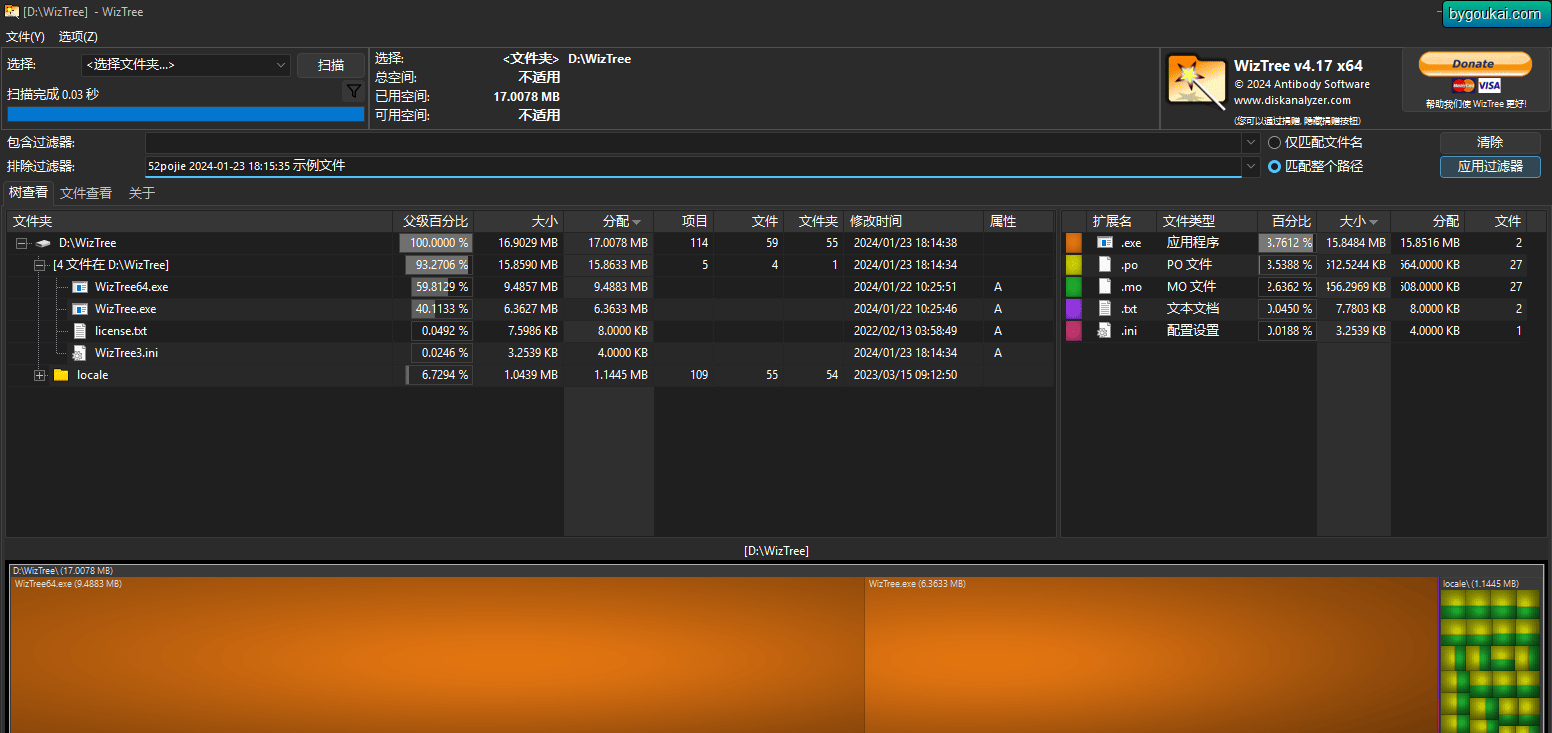The height and width of the screenshot is (733, 1552).
Task: Collapse the D:\WizTree root node
Action: [21, 243]
